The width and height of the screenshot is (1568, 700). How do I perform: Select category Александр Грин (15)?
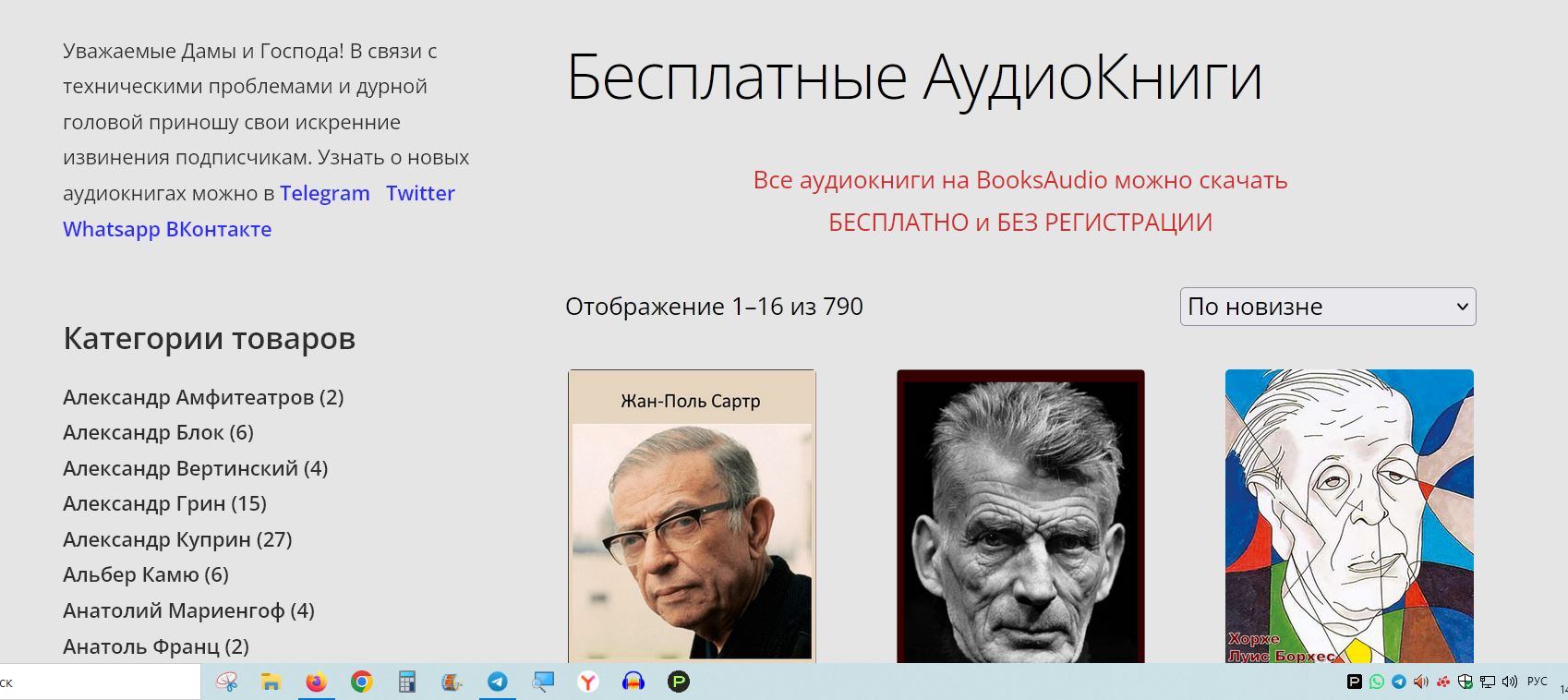coord(164,503)
